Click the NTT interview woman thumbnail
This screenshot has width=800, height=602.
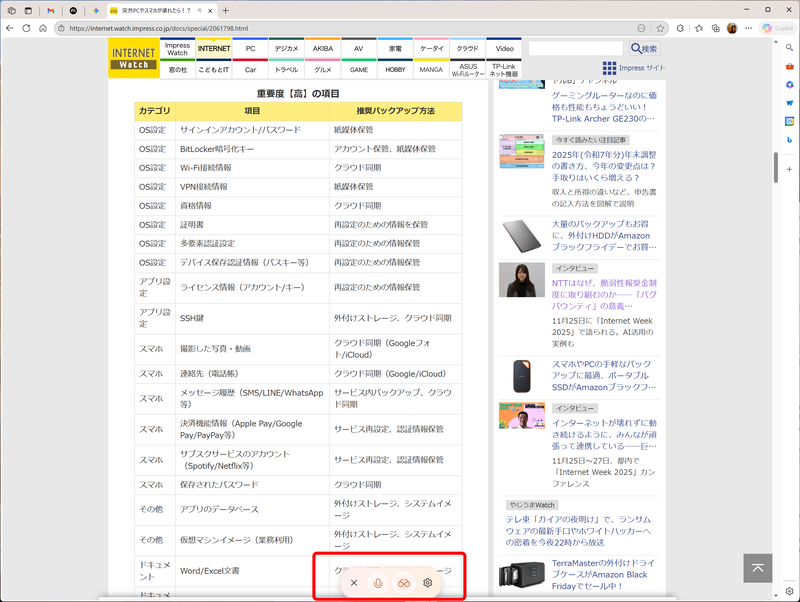522,280
